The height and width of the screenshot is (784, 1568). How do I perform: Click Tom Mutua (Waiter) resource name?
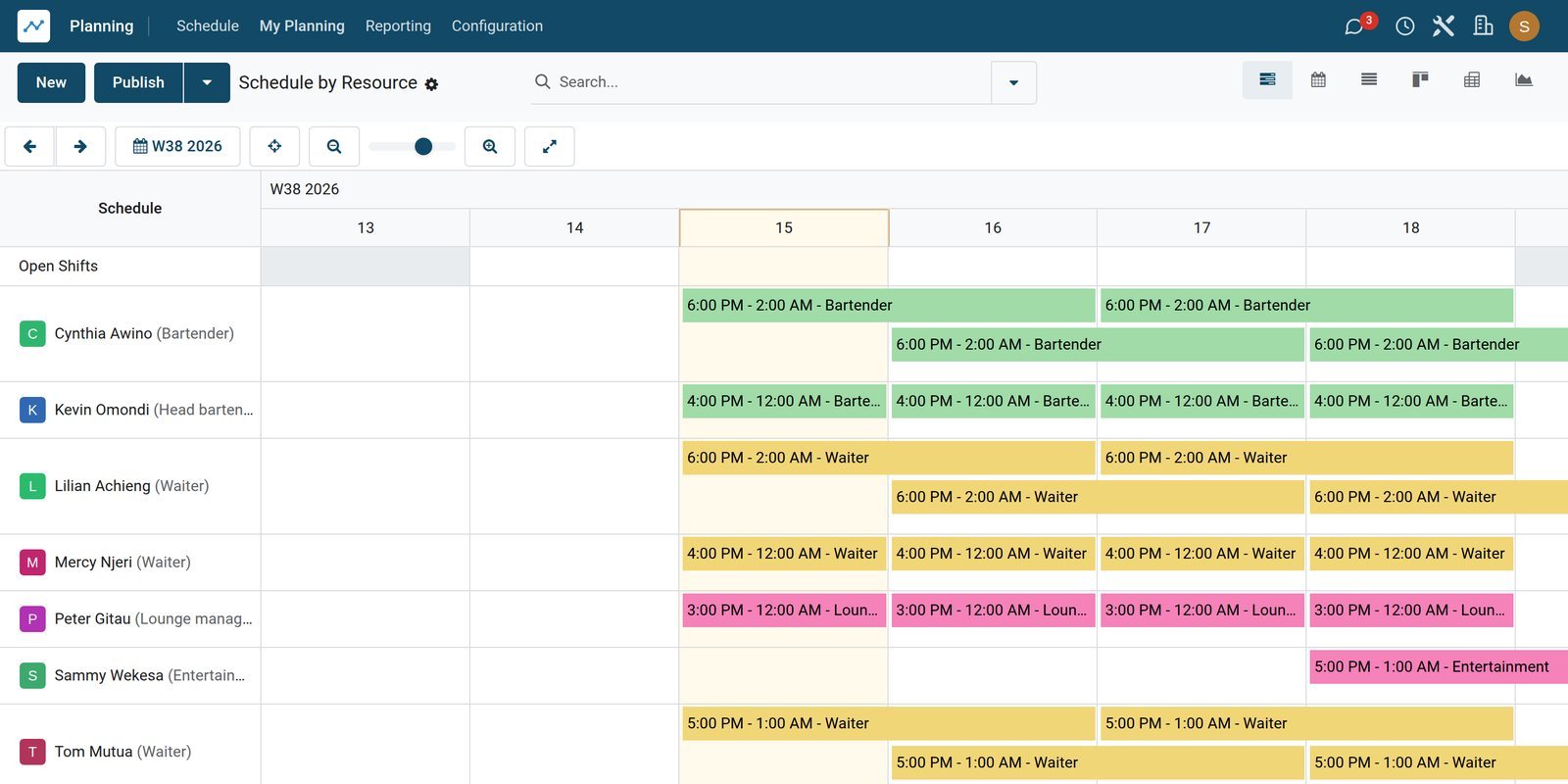(122, 752)
